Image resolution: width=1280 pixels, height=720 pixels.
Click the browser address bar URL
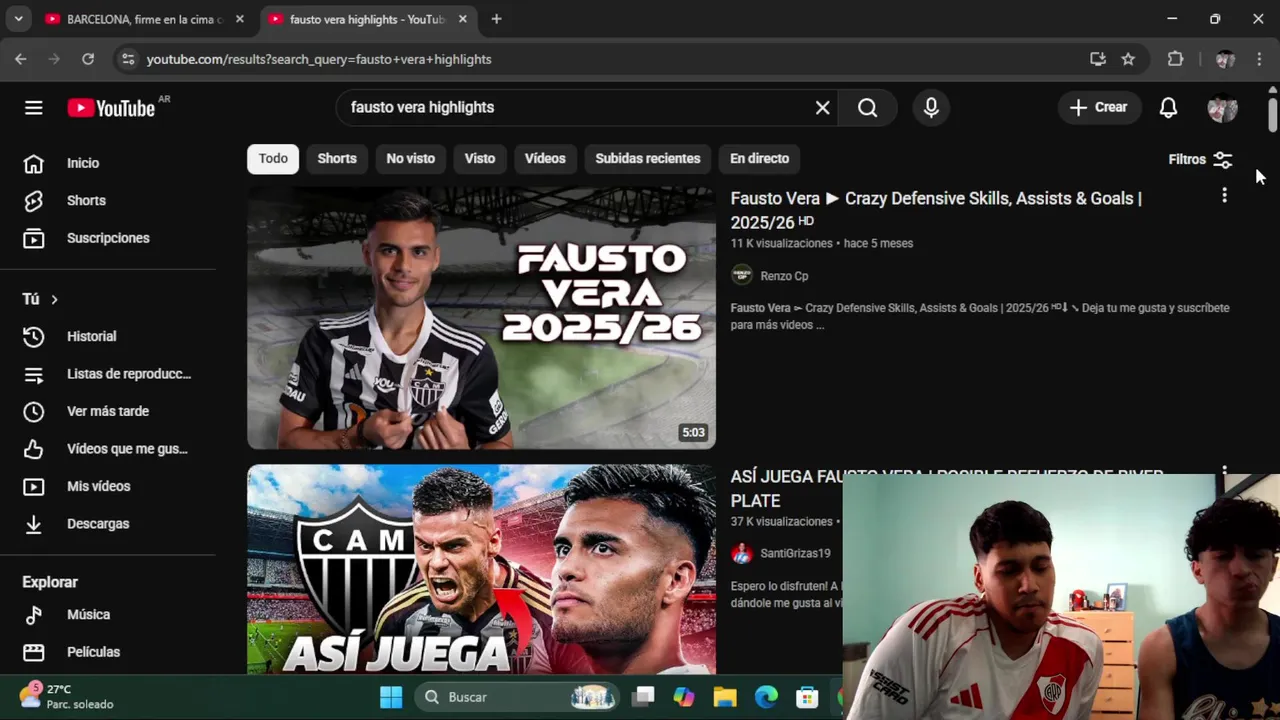click(319, 59)
